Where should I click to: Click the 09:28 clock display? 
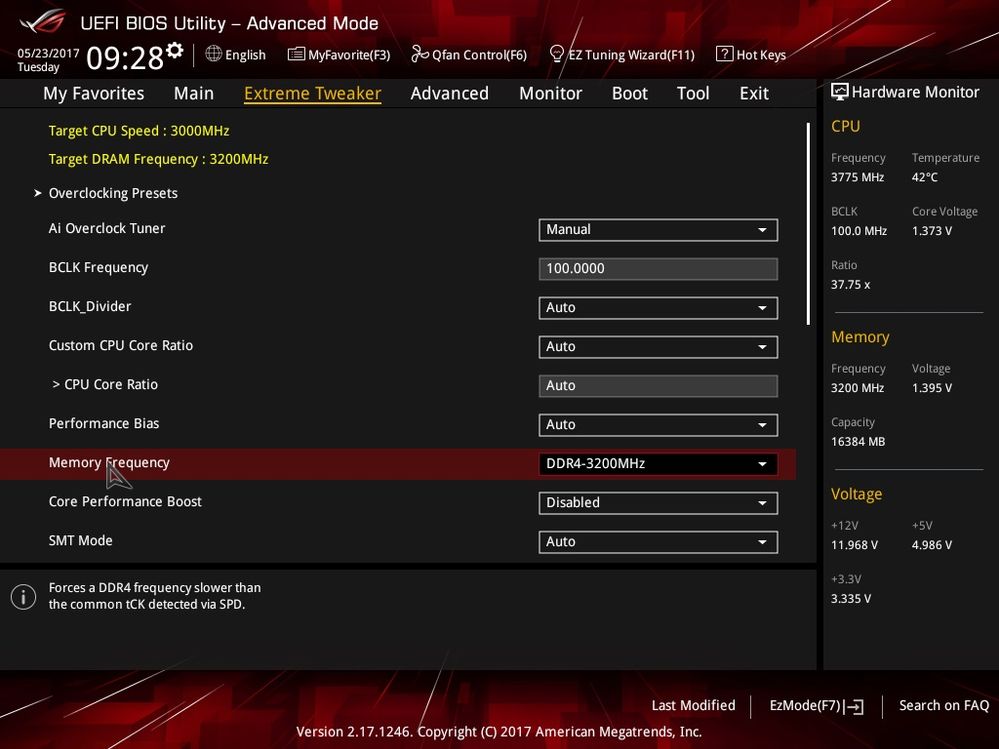125,58
